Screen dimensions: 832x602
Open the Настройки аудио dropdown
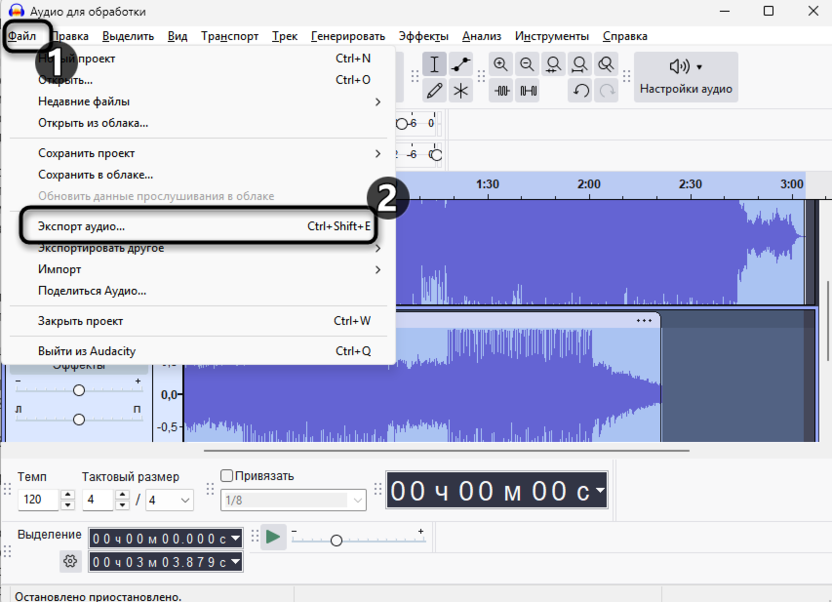pyautogui.click(x=685, y=77)
